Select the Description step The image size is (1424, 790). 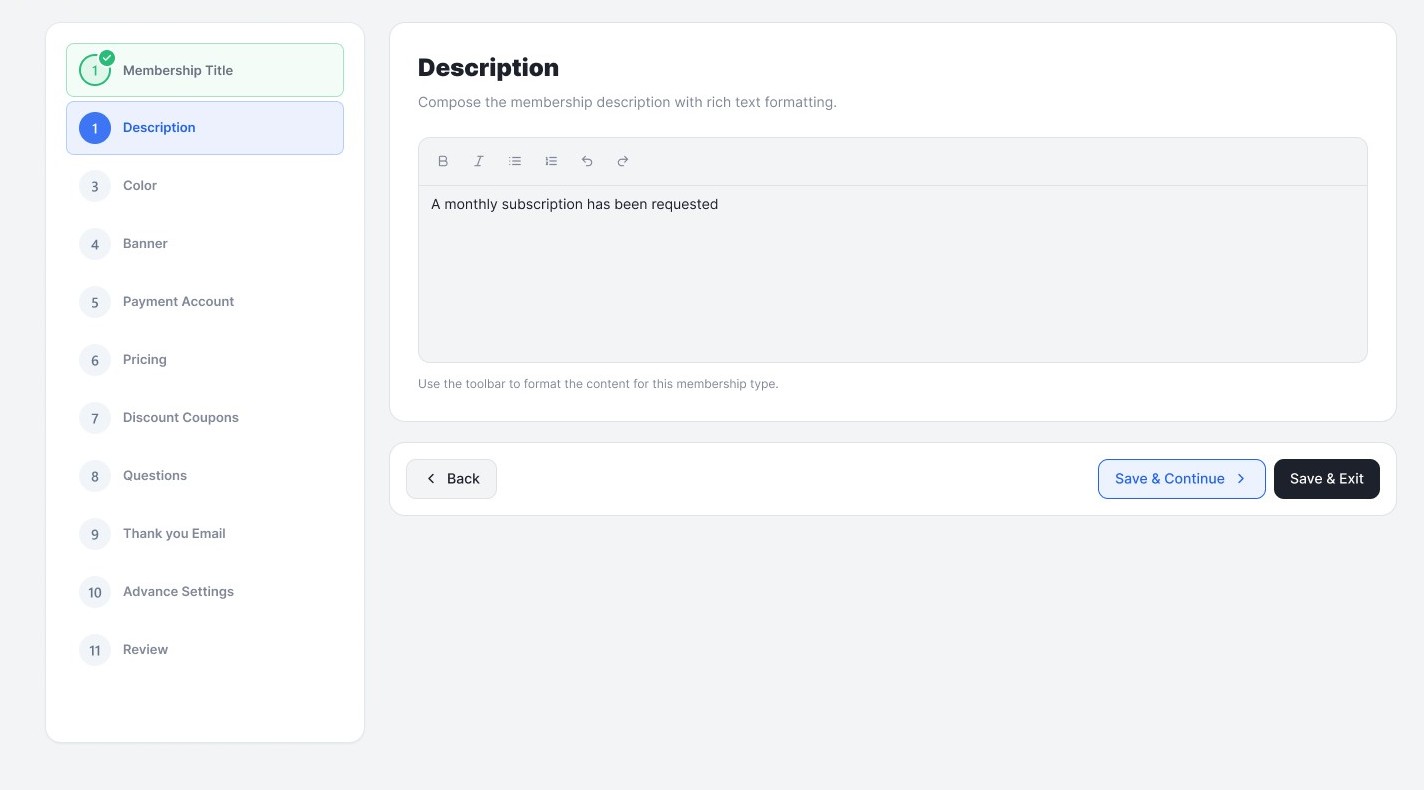click(x=205, y=128)
